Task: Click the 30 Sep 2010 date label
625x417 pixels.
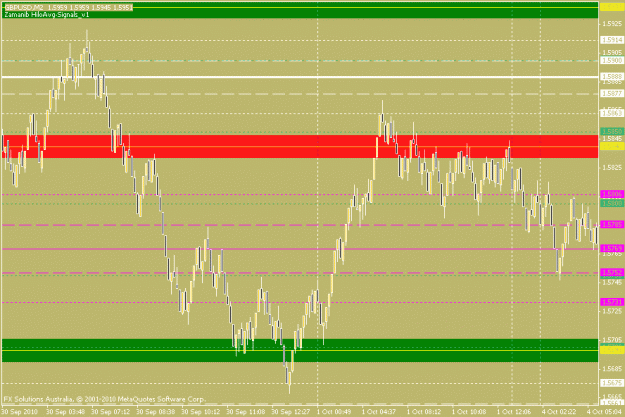Action: click(20, 411)
